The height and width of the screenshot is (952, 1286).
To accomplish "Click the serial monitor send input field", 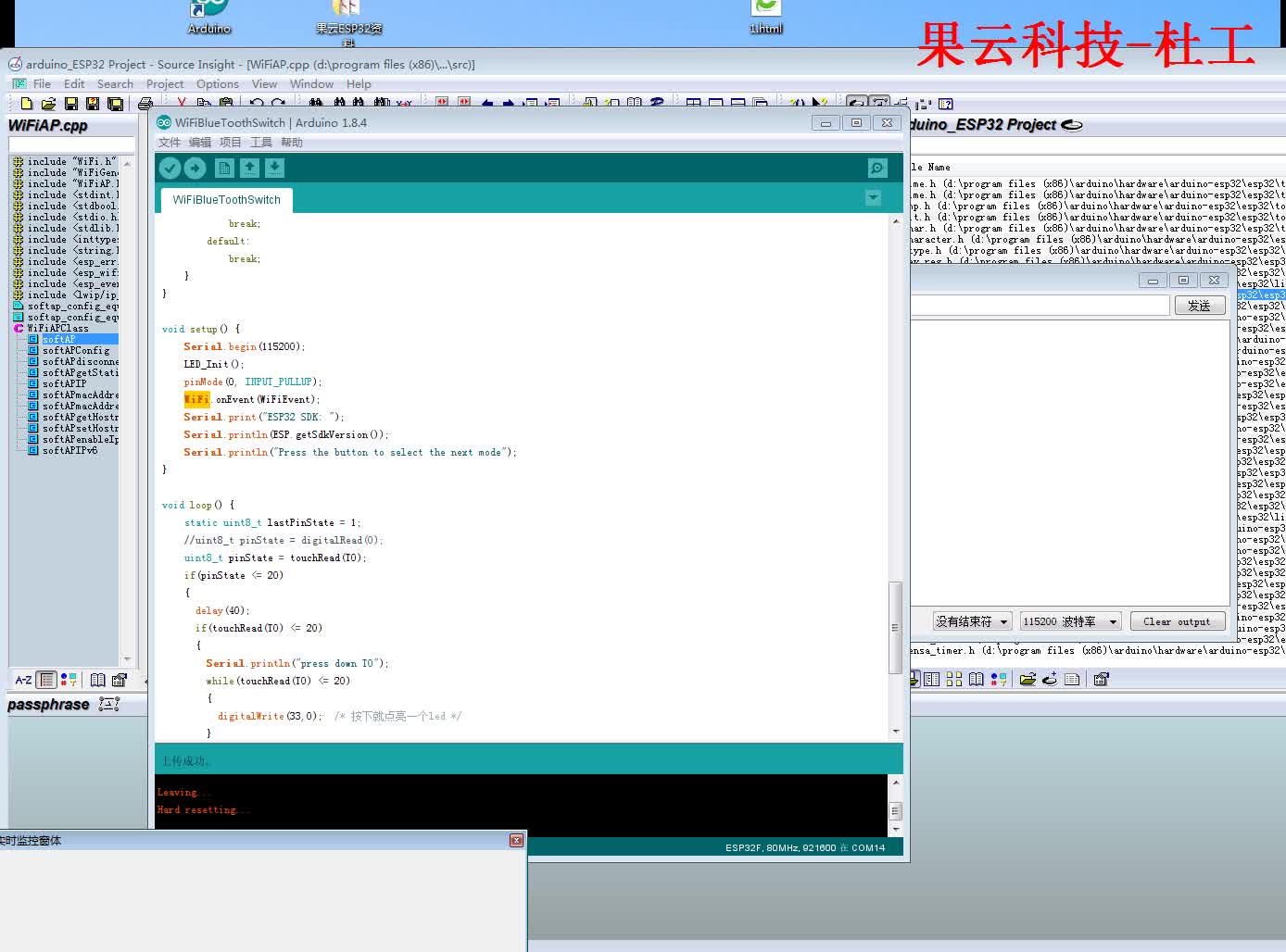I will [x=1040, y=305].
